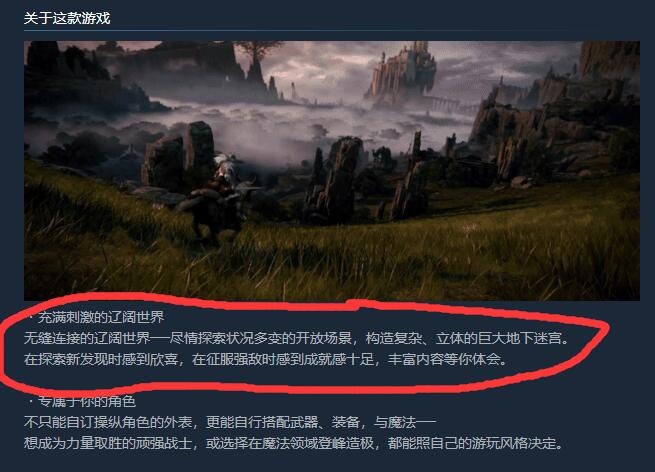
Task: Click the floating castle in the screenshot
Action: 402,71
